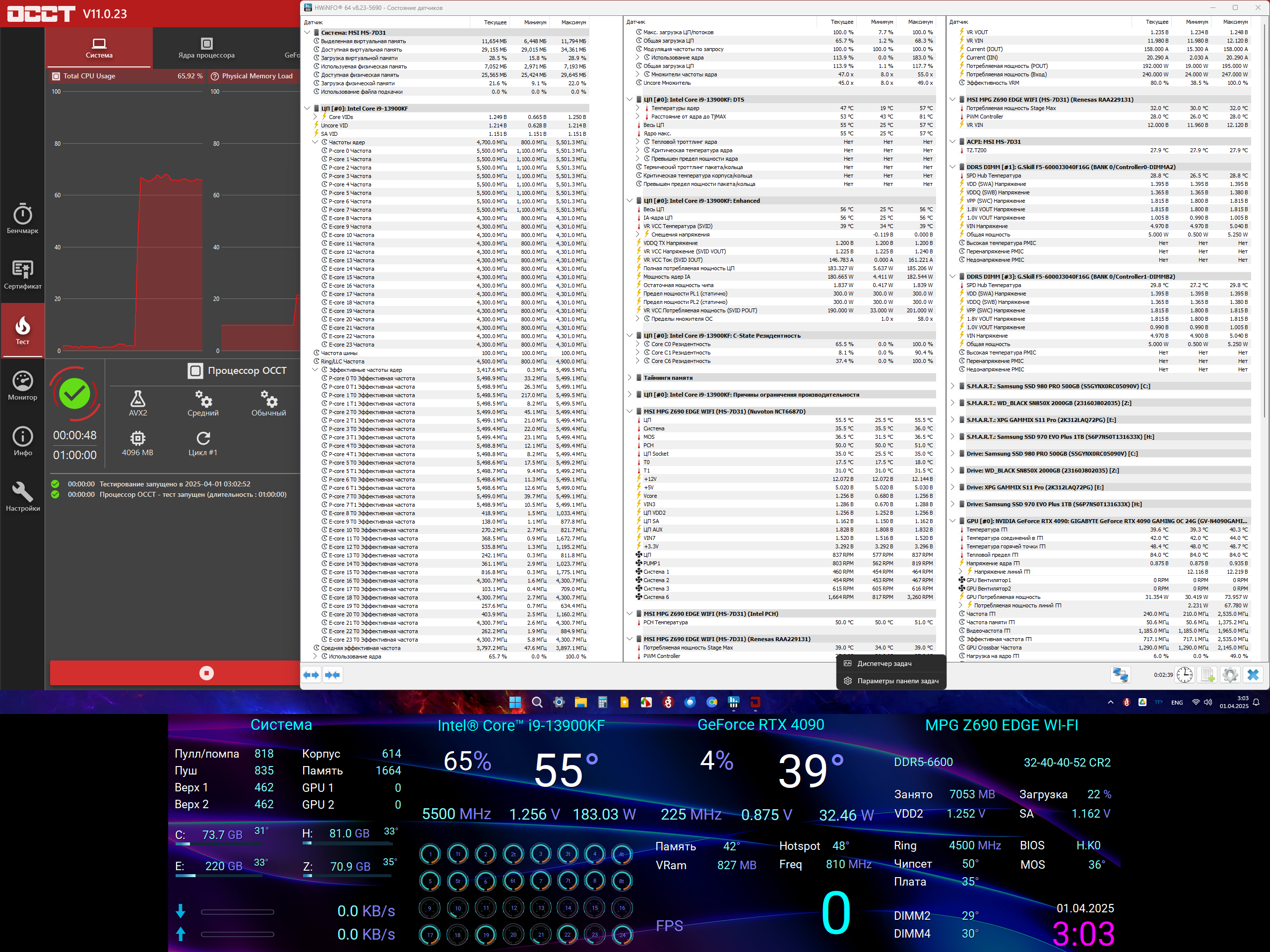Open the Сертификат section icon

pos(22,274)
